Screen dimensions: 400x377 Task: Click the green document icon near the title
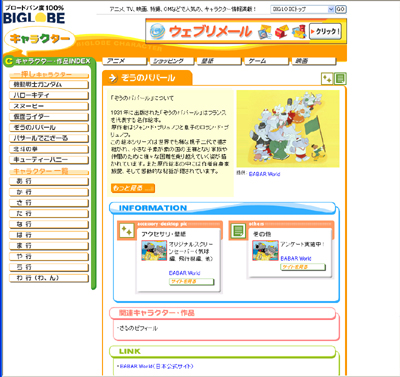coord(340,79)
